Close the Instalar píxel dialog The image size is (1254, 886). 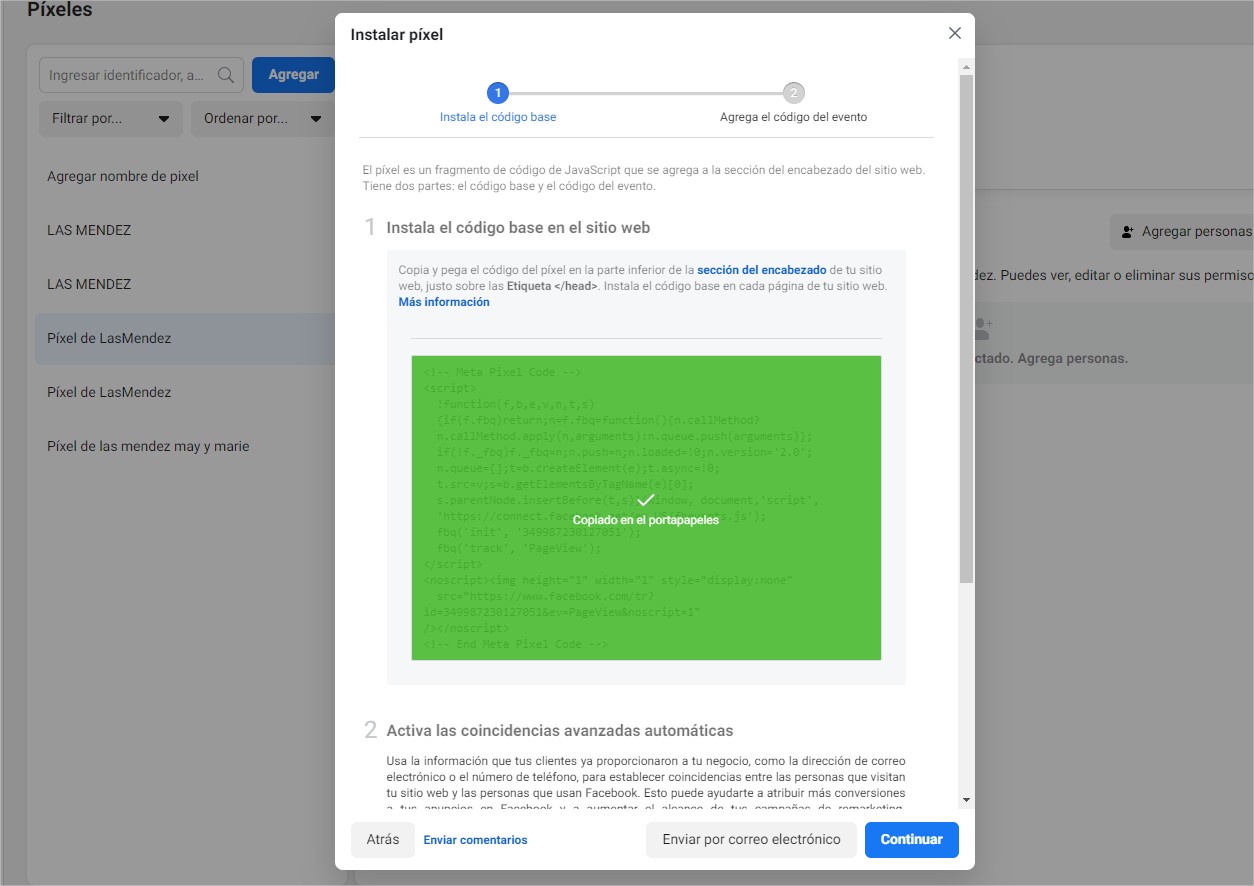pos(954,33)
